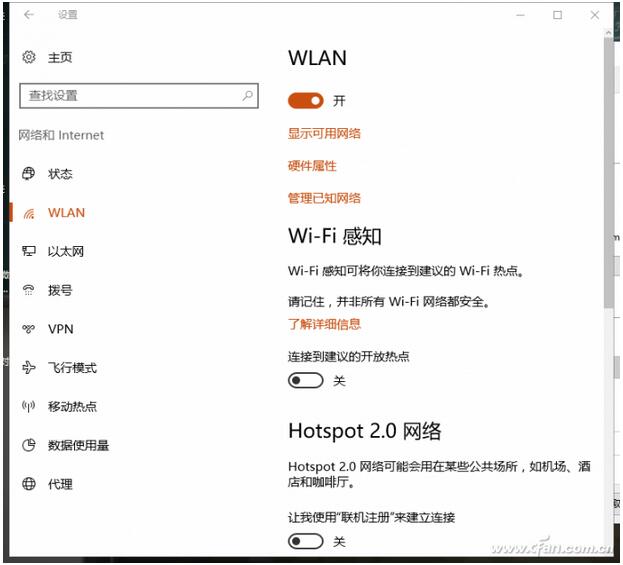Image resolution: width=623 pixels, height=565 pixels.
Task: Click the scrollbar up arrow
Action: coord(608,33)
